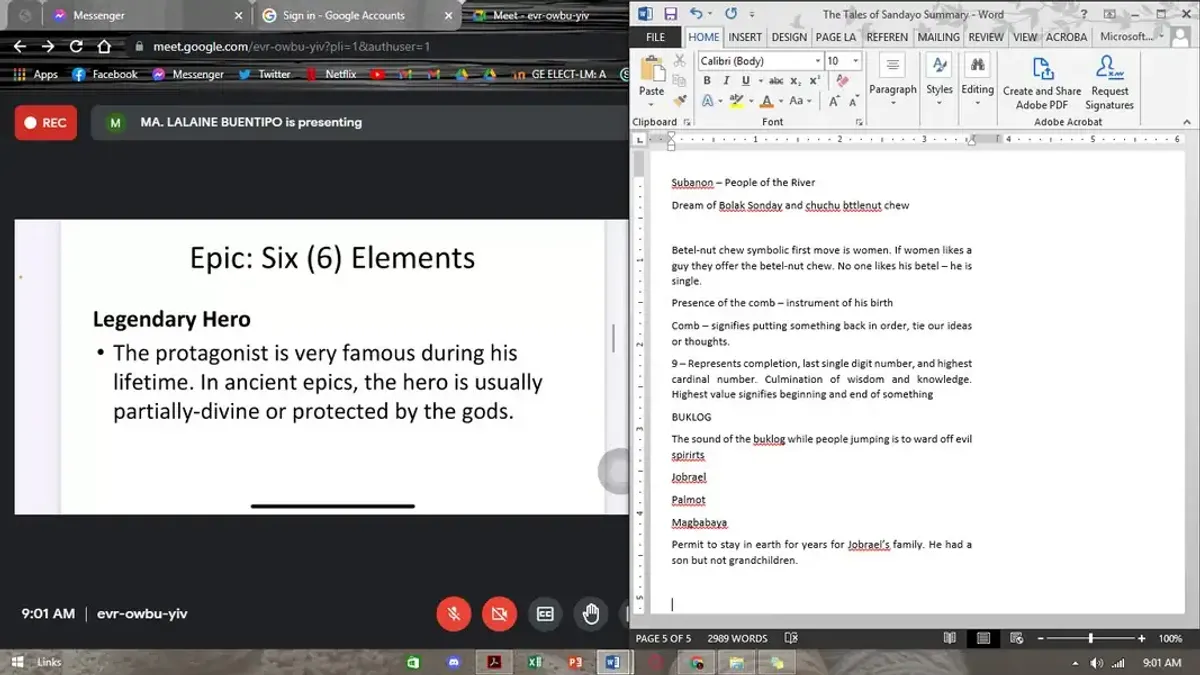
Task: Toggle Italic formatting in Word
Action: tap(726, 81)
